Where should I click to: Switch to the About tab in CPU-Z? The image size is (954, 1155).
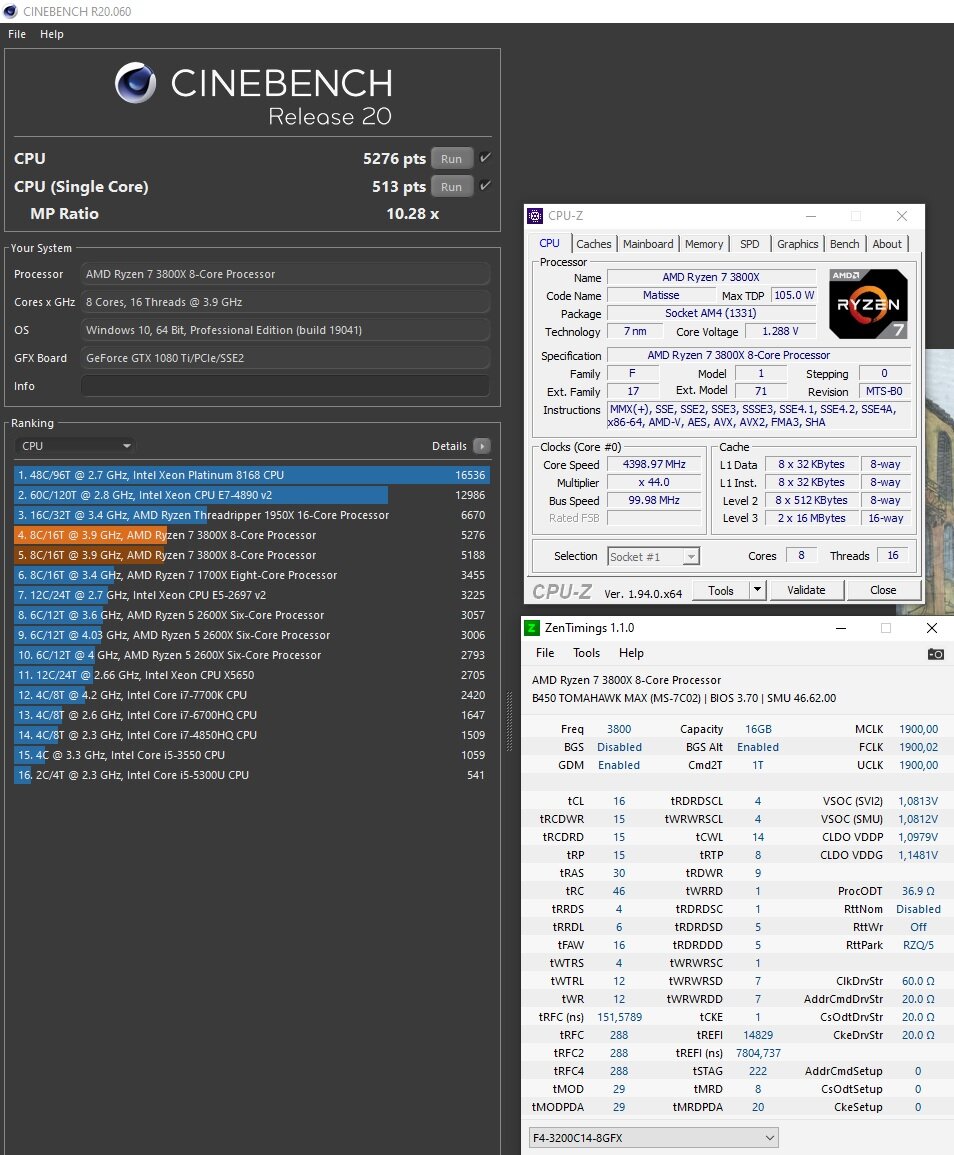click(887, 244)
